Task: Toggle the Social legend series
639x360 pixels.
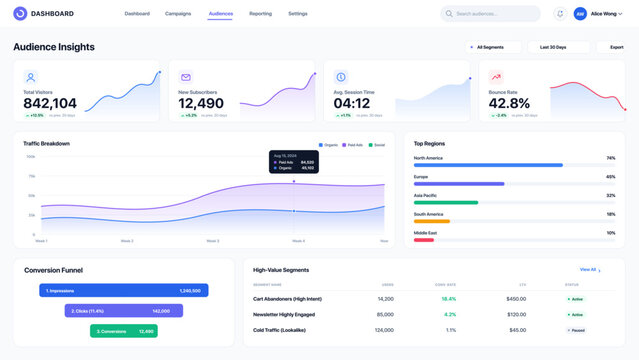Action: [x=377, y=145]
